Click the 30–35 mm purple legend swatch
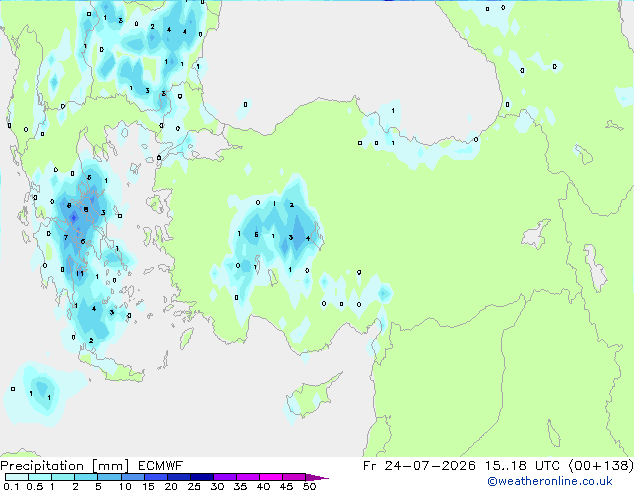Image resolution: width=634 pixels, height=490 pixels. [x=224, y=477]
